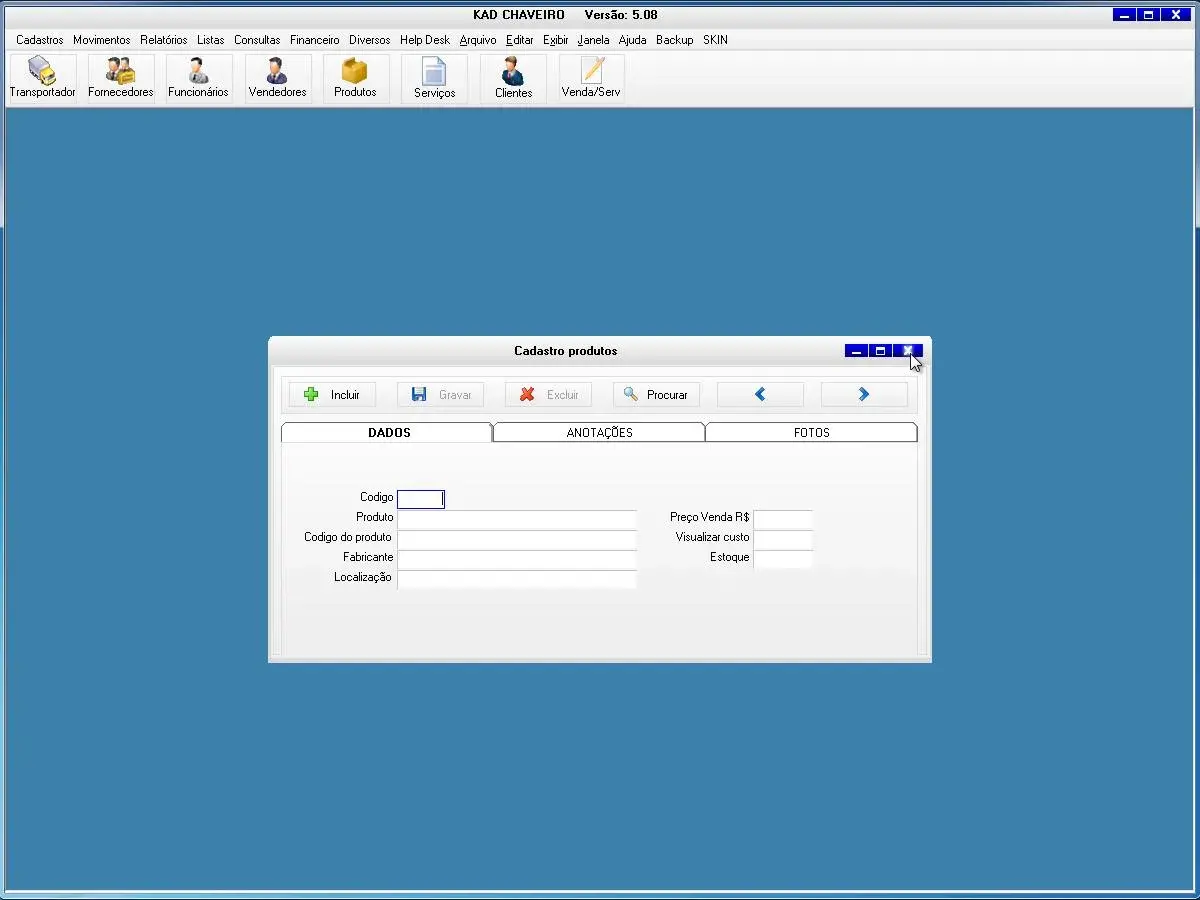Open the Cadastros menu
Image resolution: width=1200 pixels, height=900 pixels.
tap(40, 40)
